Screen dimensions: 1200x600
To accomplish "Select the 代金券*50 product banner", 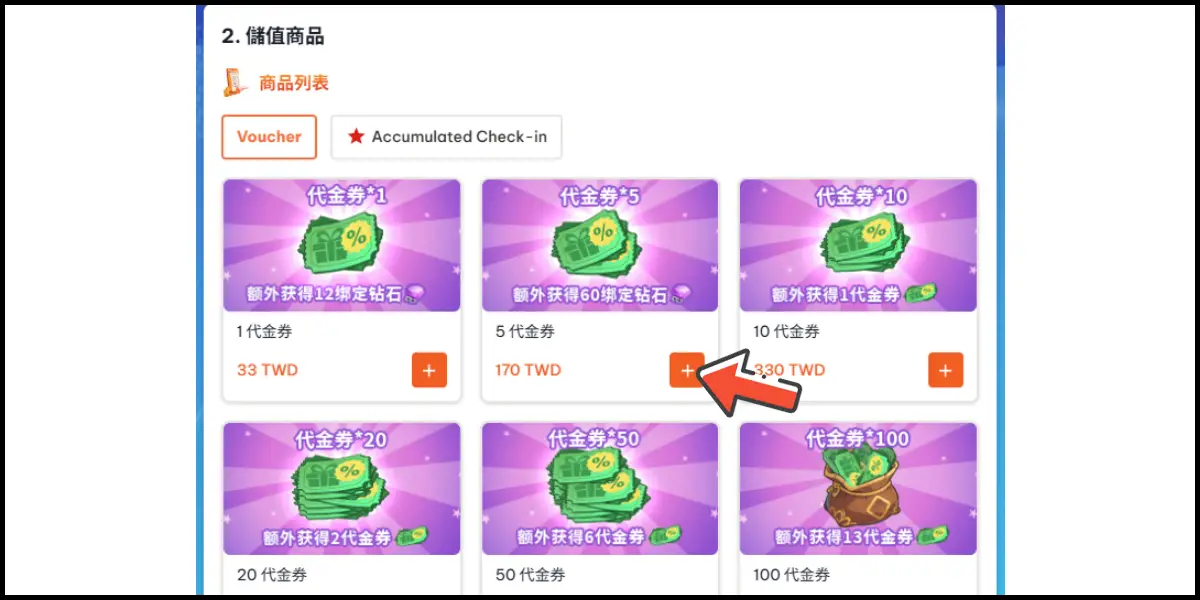I will (x=600, y=489).
